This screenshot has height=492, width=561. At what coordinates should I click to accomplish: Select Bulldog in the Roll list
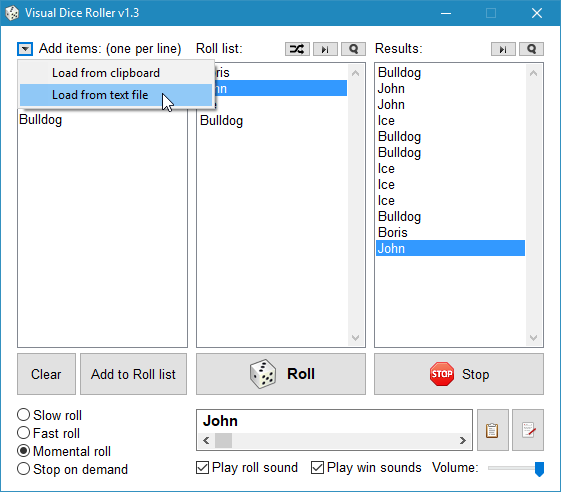(272, 121)
